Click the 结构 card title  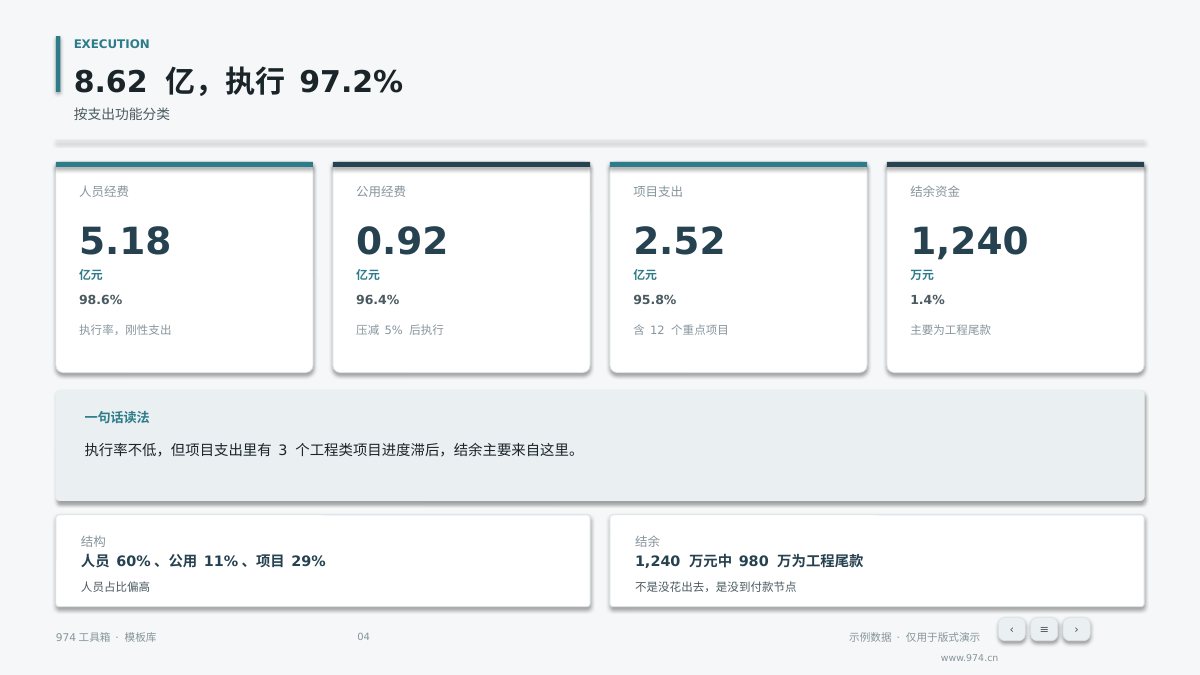pos(93,541)
